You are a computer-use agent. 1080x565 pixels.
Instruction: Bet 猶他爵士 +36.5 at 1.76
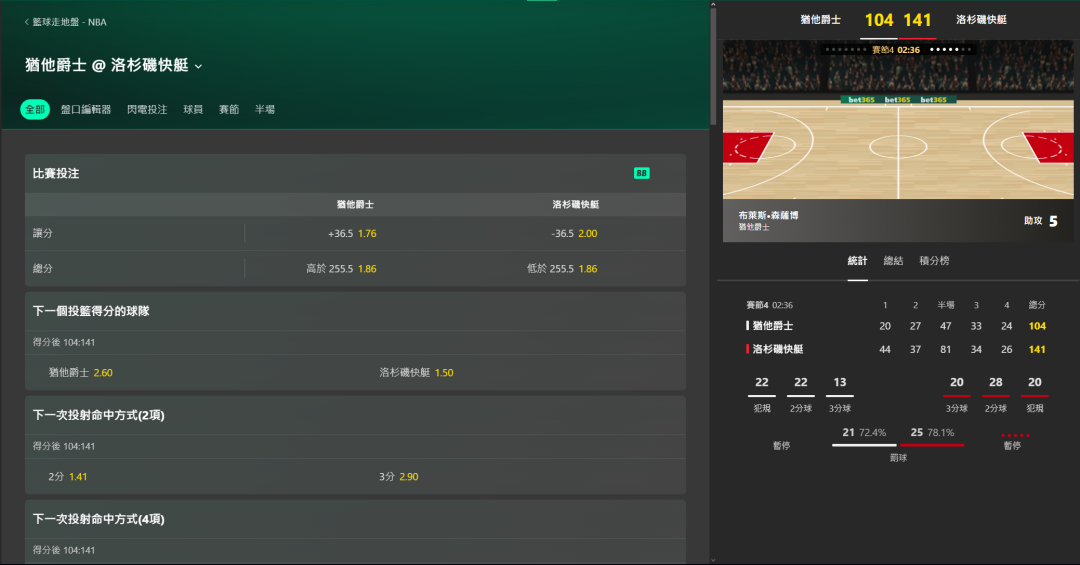pyautogui.click(x=352, y=234)
